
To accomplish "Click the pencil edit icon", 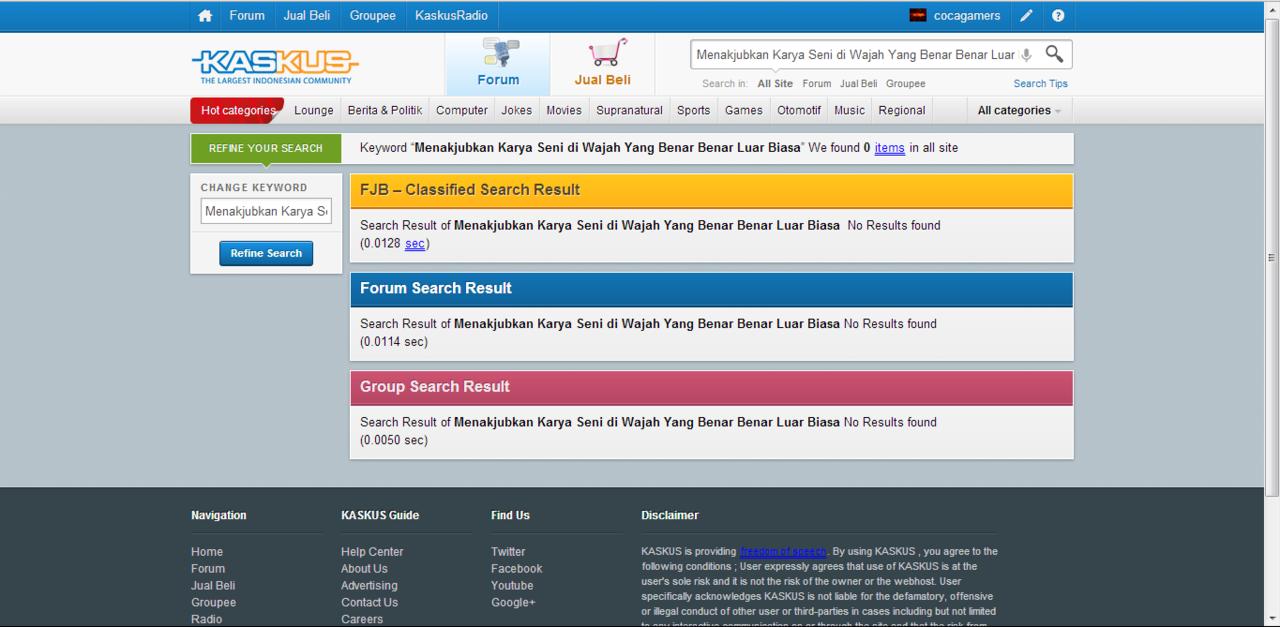I will (x=1026, y=16).
